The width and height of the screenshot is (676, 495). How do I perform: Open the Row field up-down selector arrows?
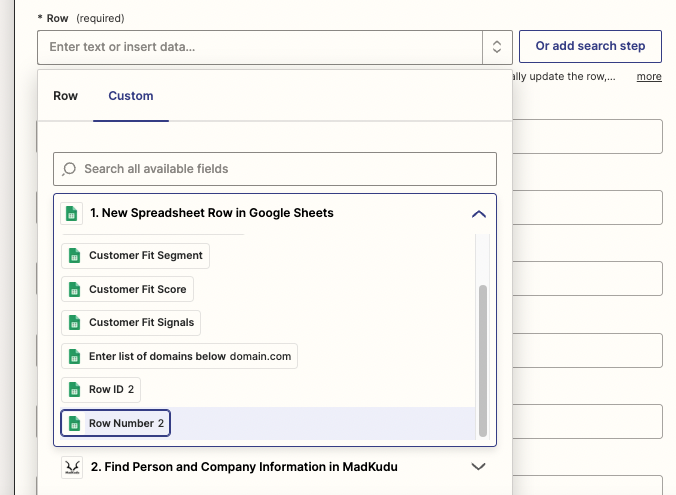tap(497, 47)
